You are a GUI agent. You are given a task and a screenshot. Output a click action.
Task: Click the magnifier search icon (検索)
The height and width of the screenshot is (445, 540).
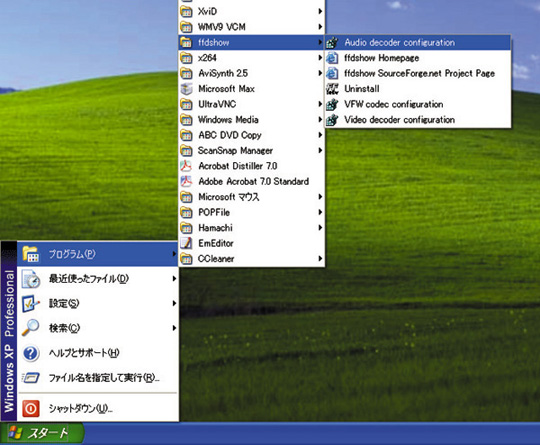click(31, 328)
